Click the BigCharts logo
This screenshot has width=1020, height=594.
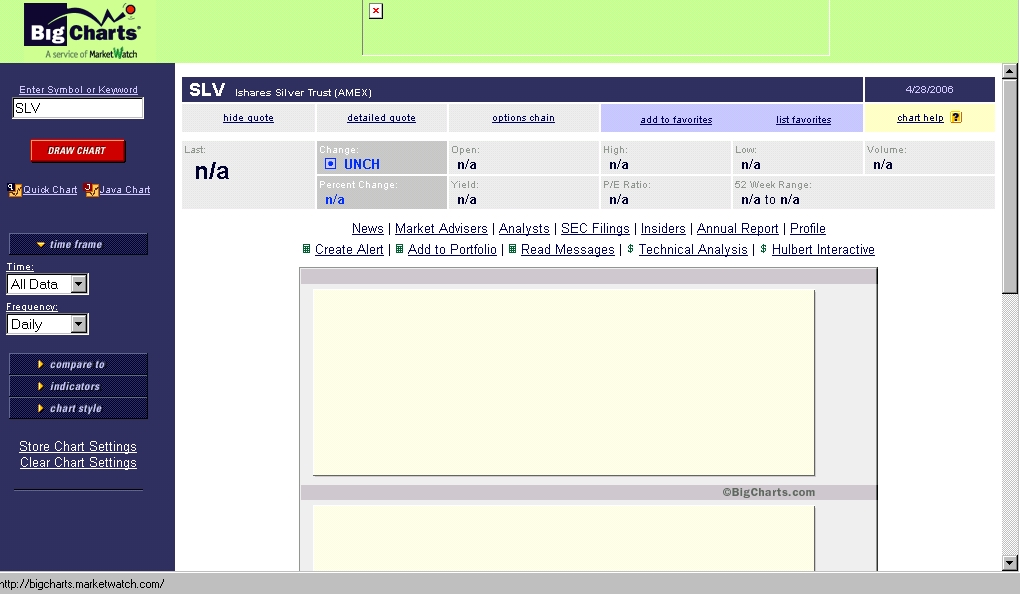click(84, 31)
